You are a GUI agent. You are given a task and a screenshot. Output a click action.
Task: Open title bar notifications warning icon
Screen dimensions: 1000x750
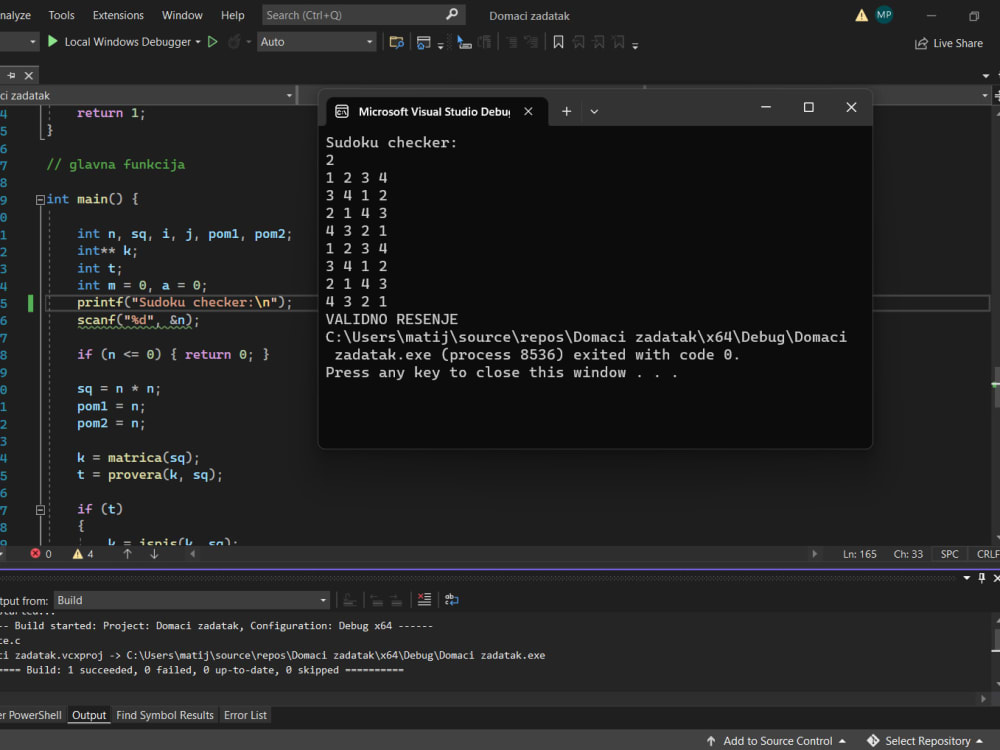click(861, 15)
